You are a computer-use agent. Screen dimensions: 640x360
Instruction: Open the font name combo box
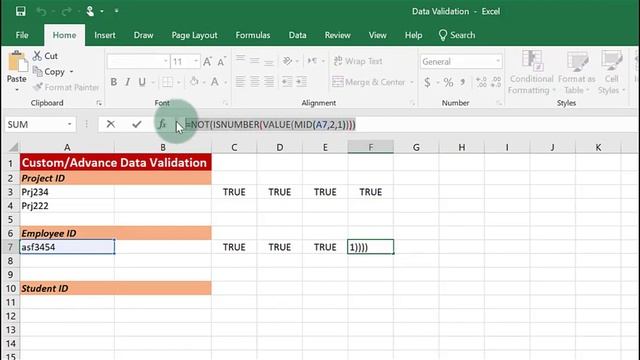[138, 61]
